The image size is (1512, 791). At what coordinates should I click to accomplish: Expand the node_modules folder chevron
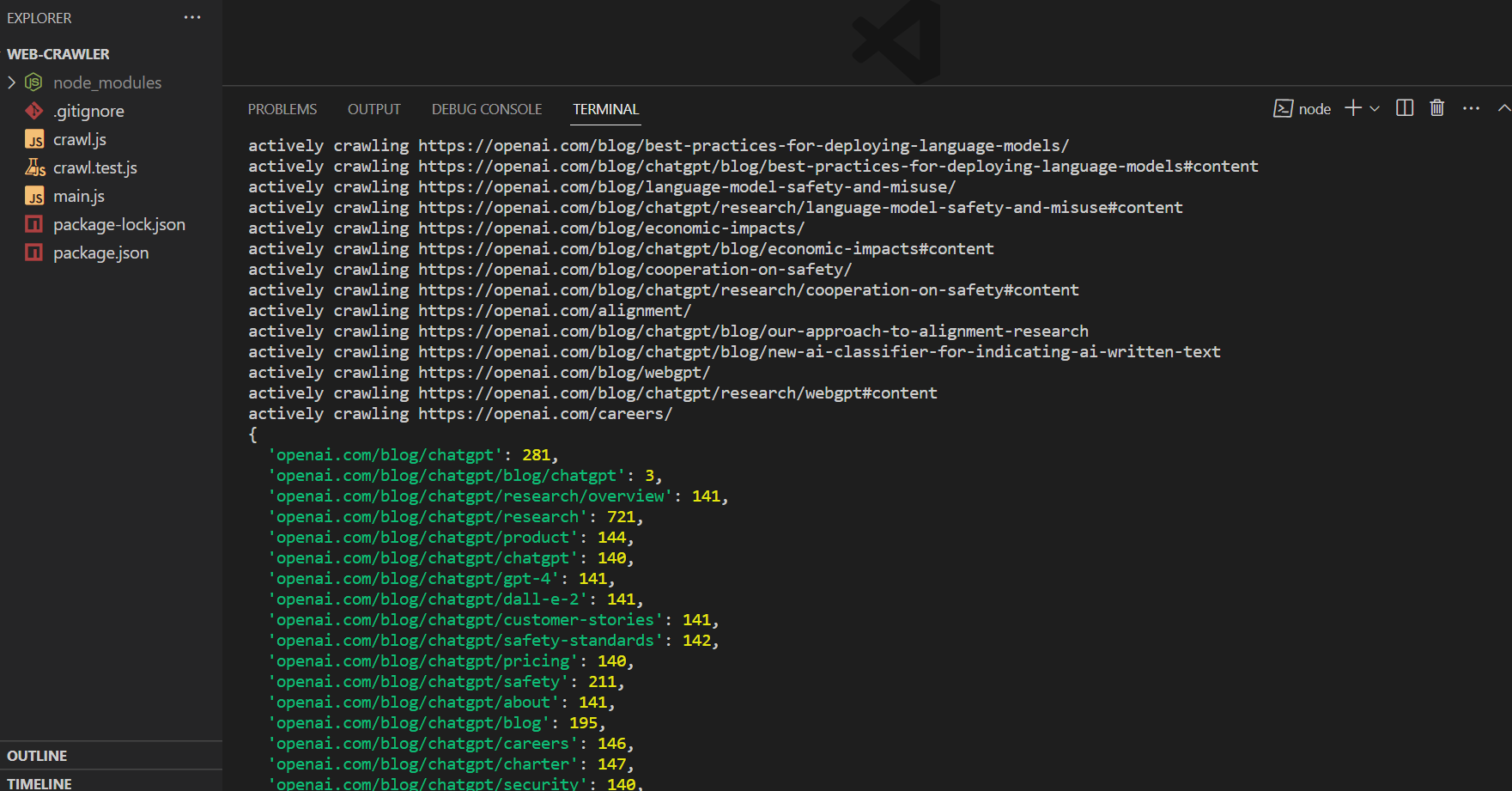click(x=11, y=82)
